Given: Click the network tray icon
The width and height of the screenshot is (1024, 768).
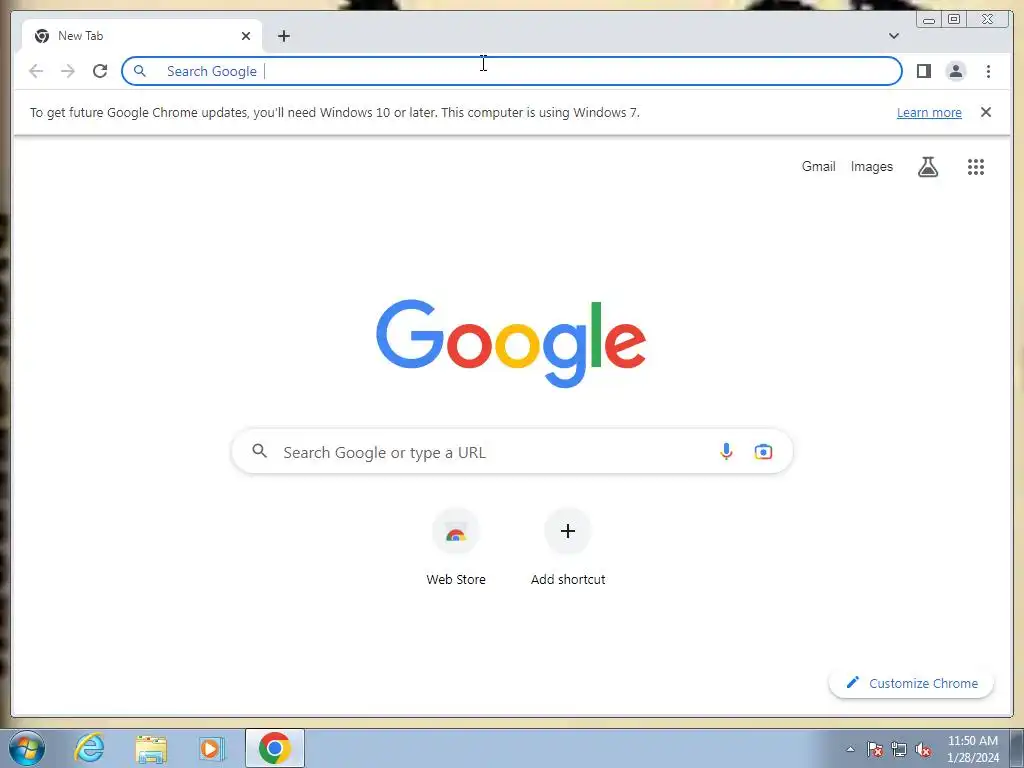Looking at the screenshot, I should point(899,749).
